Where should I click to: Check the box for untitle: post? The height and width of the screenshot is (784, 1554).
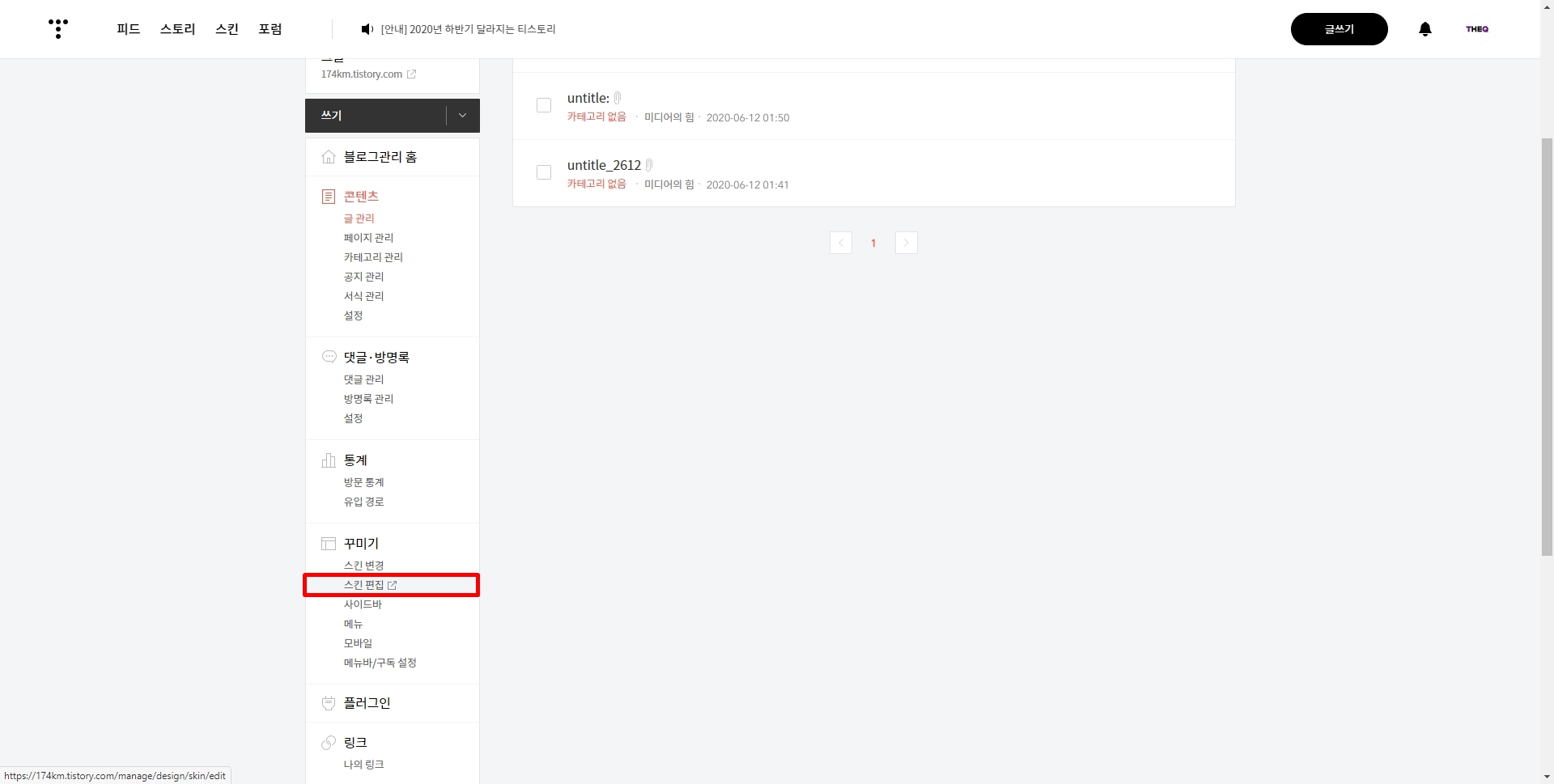(544, 105)
